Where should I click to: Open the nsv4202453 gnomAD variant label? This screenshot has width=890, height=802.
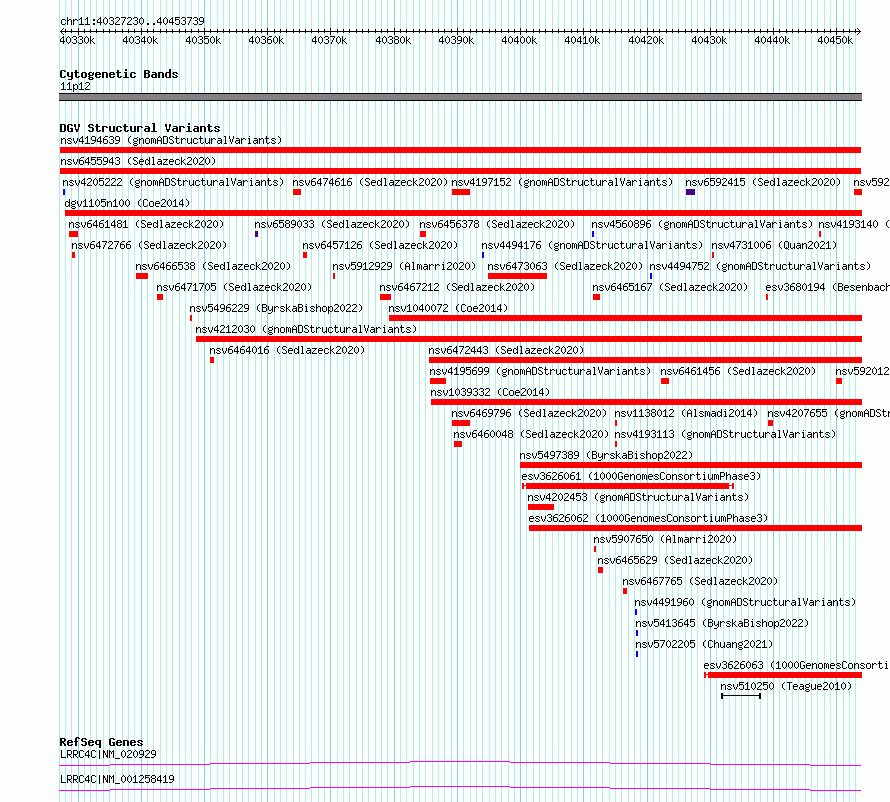(x=638, y=497)
